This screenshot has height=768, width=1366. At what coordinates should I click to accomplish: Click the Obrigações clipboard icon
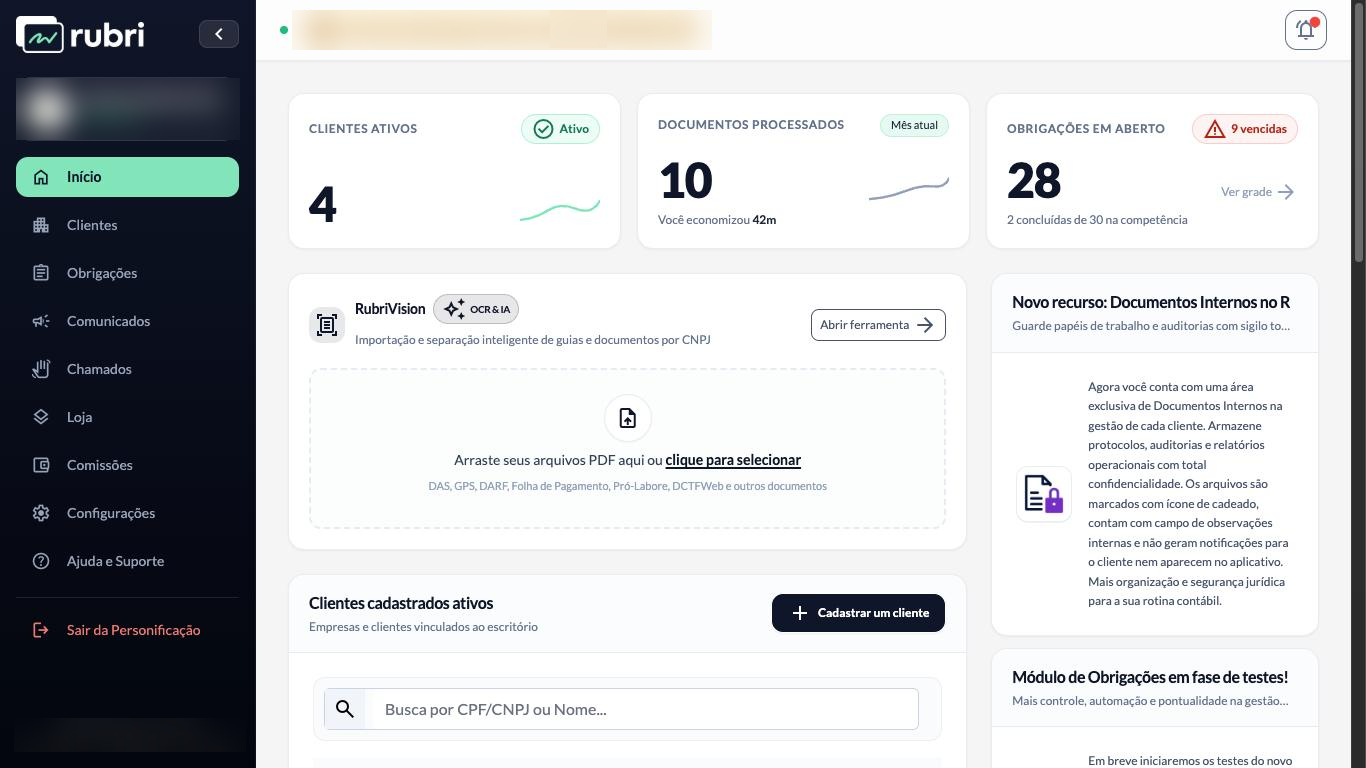pyautogui.click(x=41, y=273)
